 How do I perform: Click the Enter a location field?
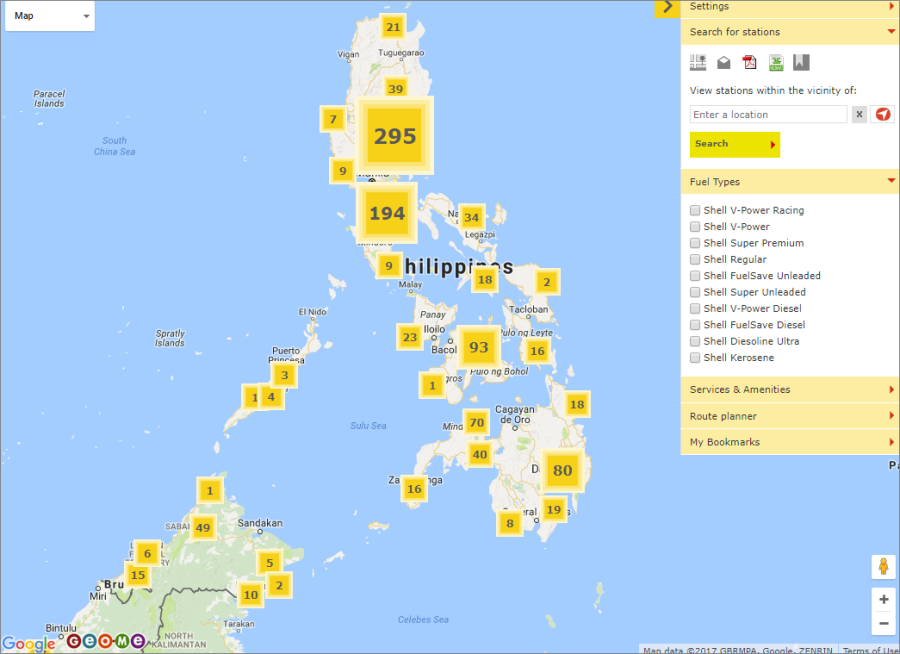coord(769,114)
